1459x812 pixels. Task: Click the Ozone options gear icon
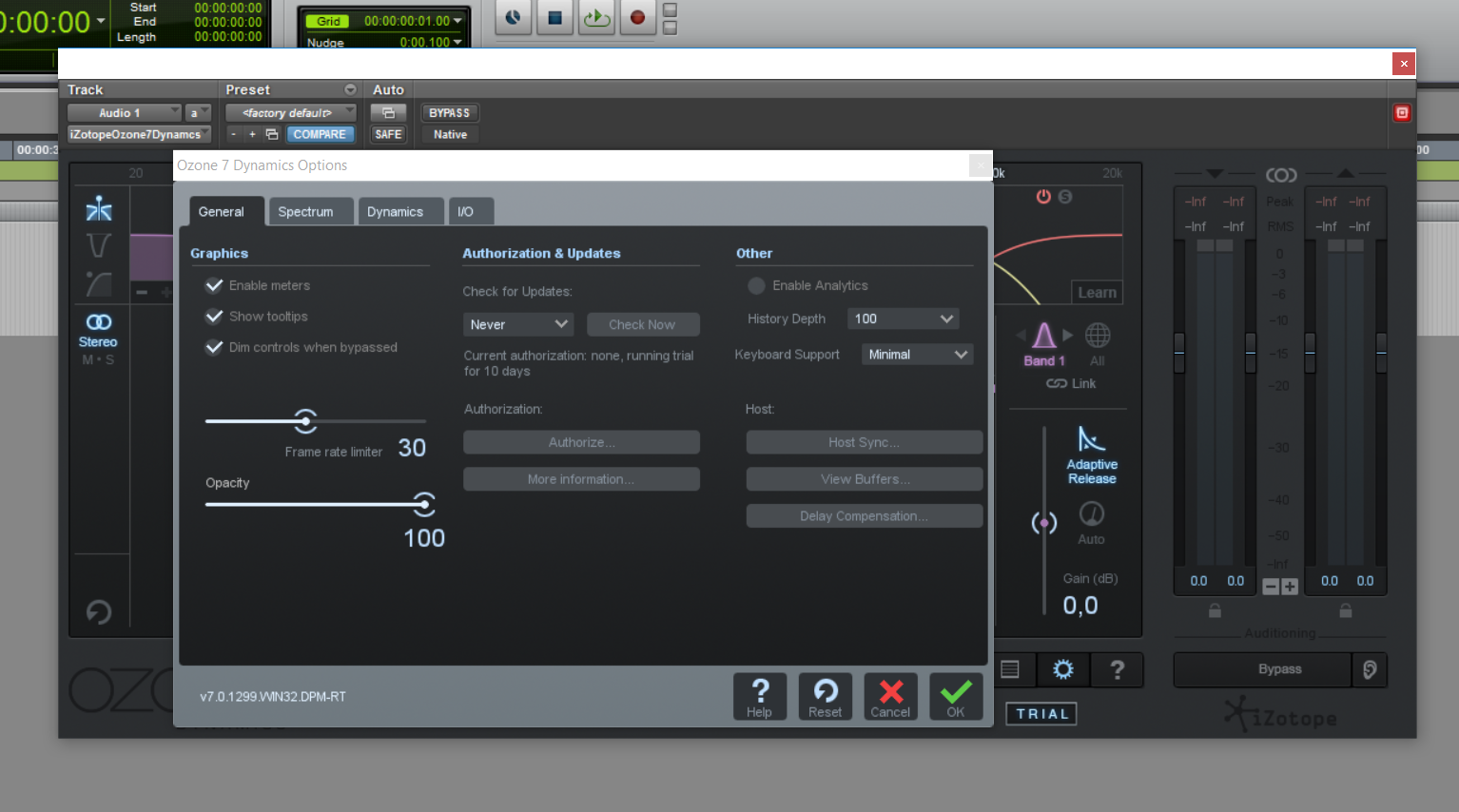(x=1063, y=669)
